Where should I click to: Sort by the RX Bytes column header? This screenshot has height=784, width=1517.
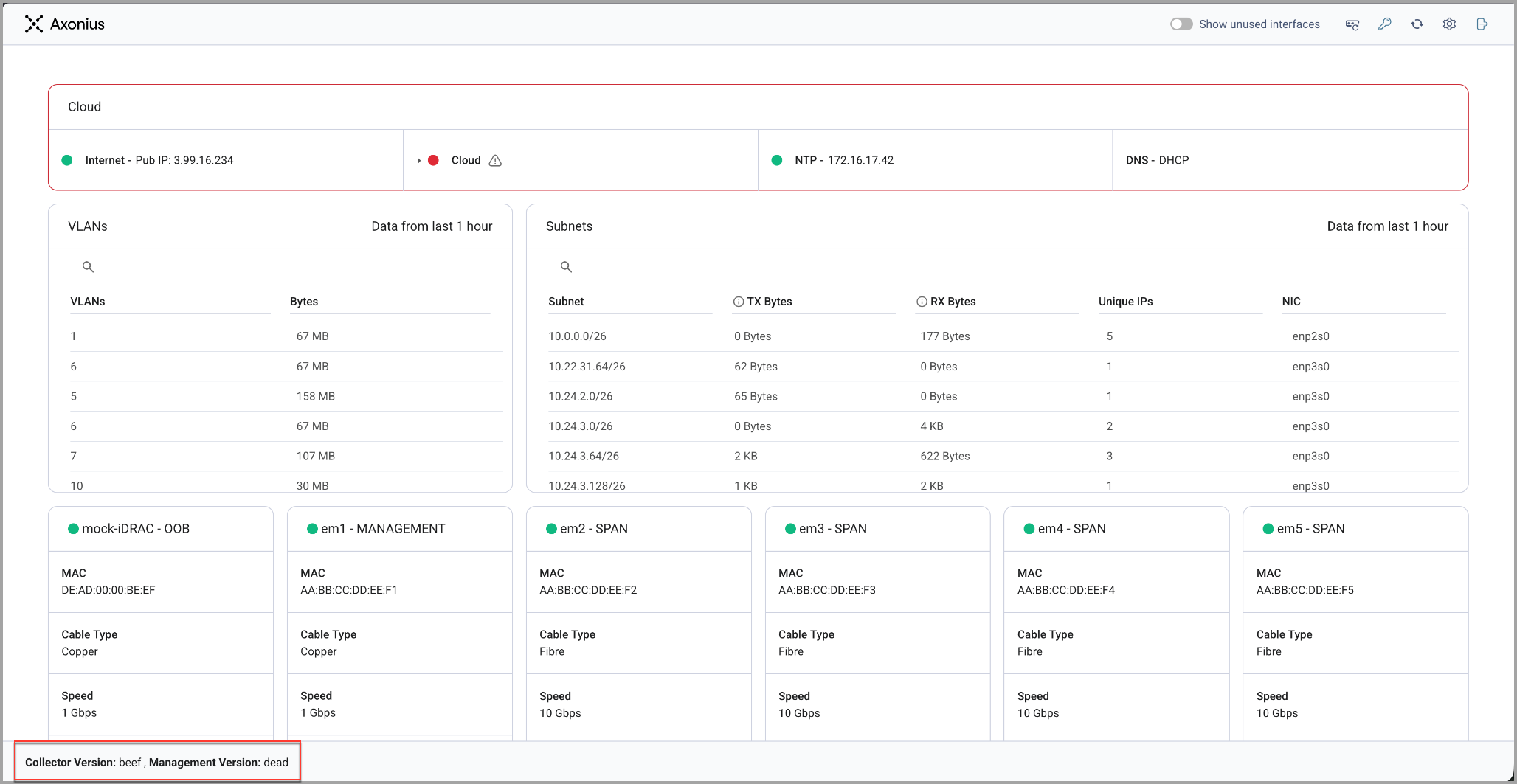coord(953,302)
